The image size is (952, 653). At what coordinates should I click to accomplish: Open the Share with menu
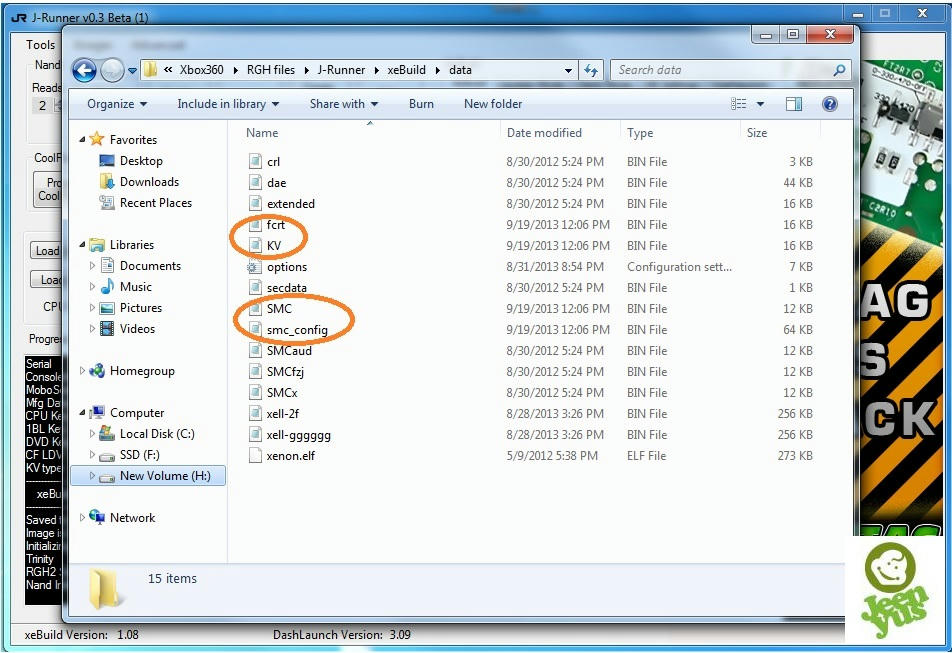[x=343, y=104]
